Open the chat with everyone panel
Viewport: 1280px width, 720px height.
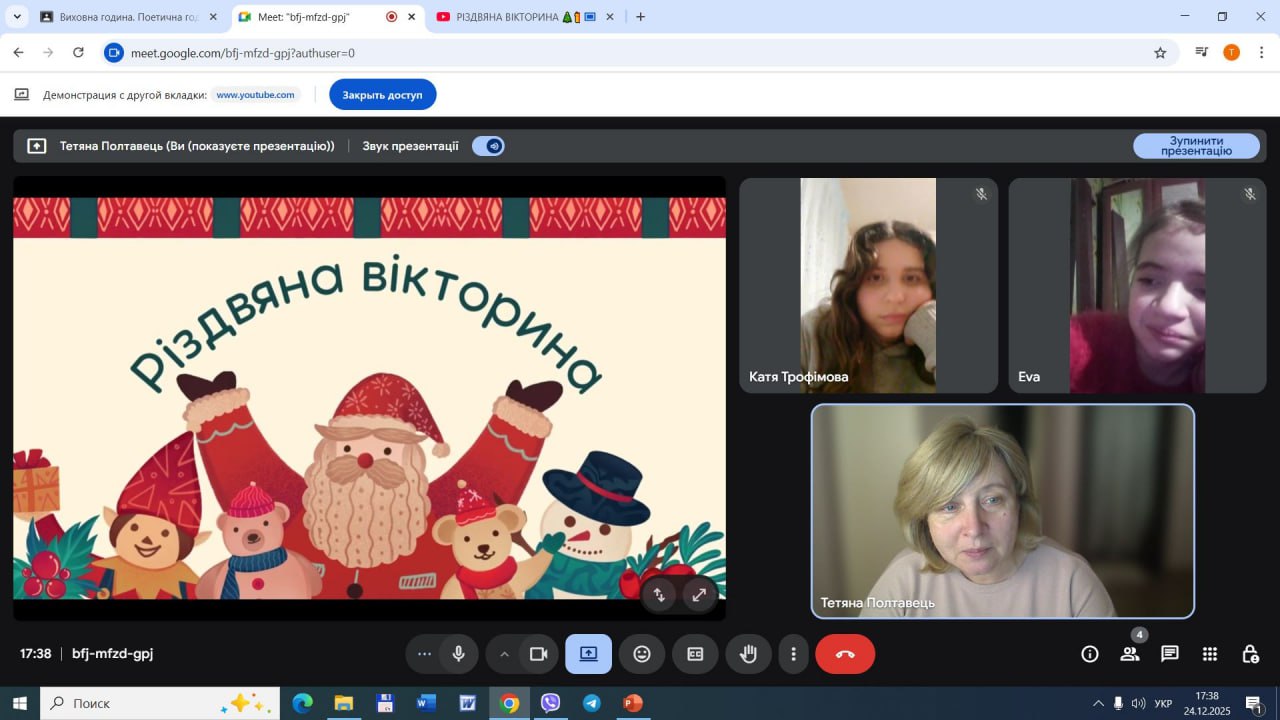[x=1170, y=654]
